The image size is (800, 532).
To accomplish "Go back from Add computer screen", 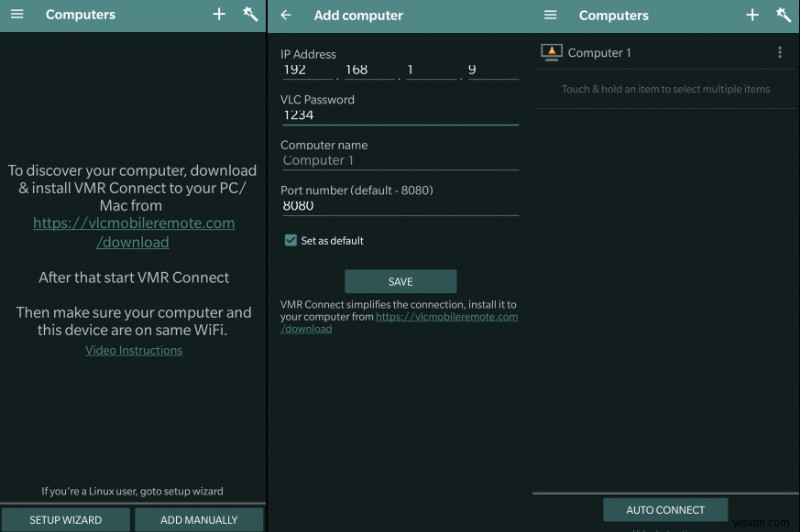I will pyautogui.click(x=286, y=15).
